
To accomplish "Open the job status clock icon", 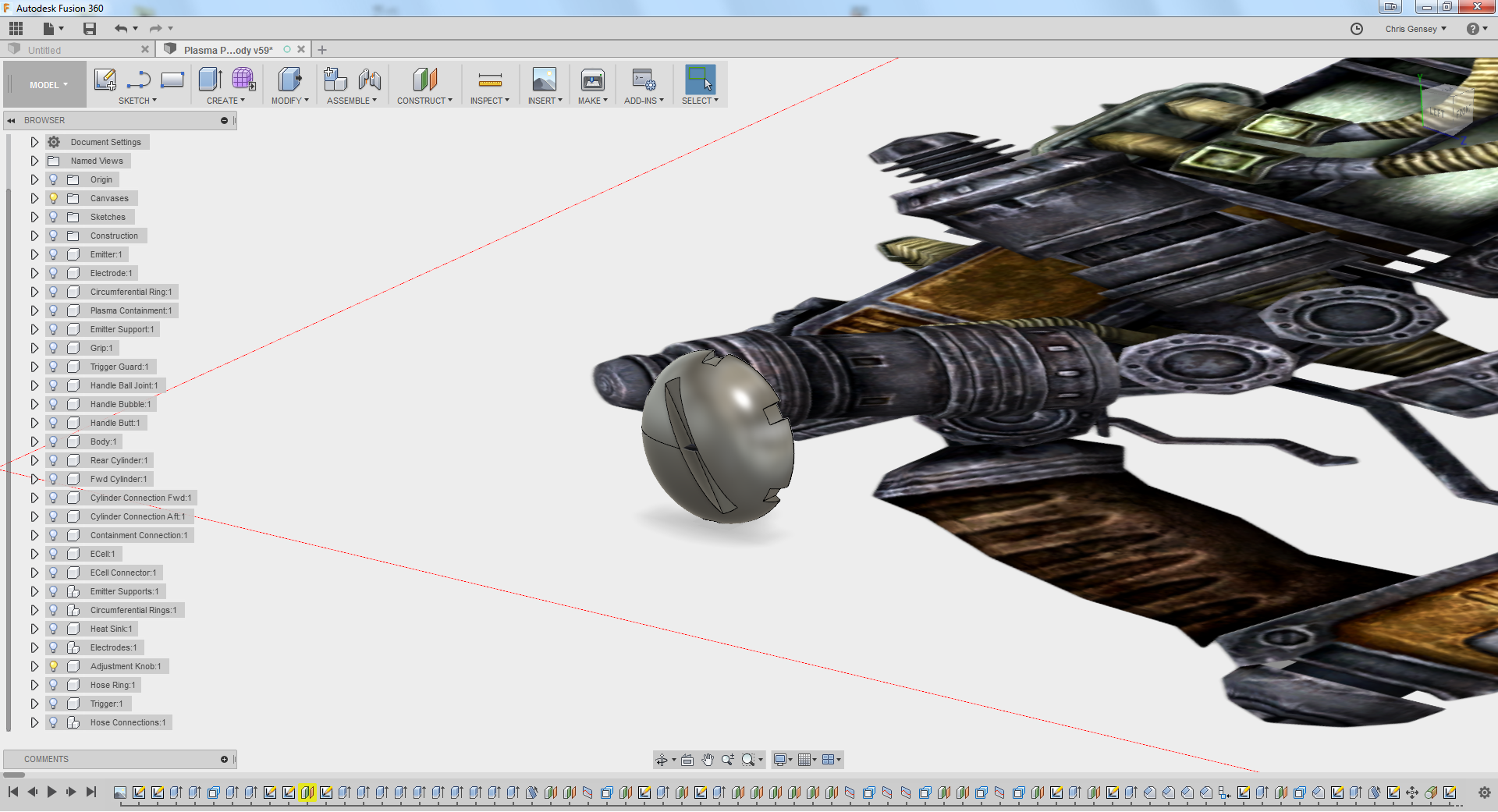I will 1357,29.
